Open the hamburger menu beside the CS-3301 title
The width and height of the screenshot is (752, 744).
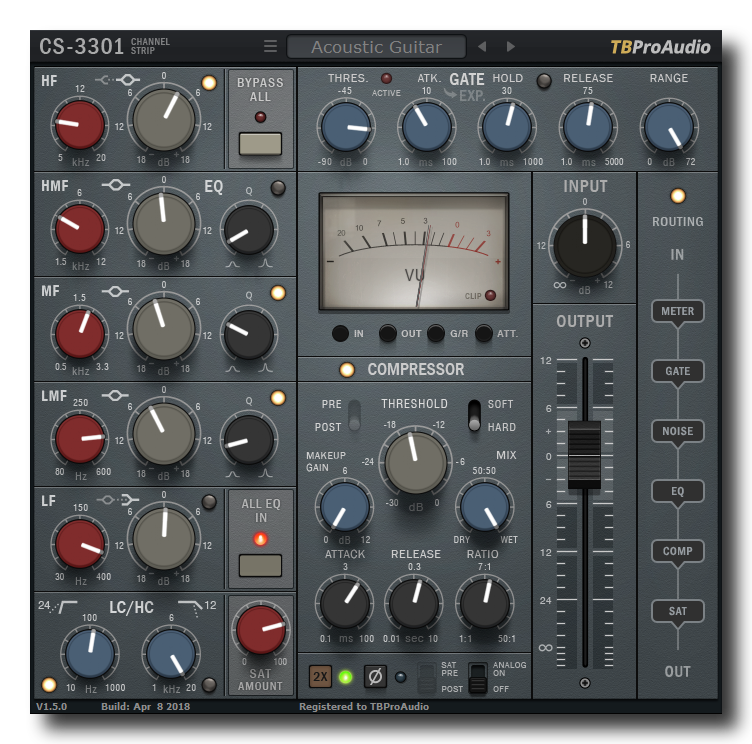tap(270, 47)
